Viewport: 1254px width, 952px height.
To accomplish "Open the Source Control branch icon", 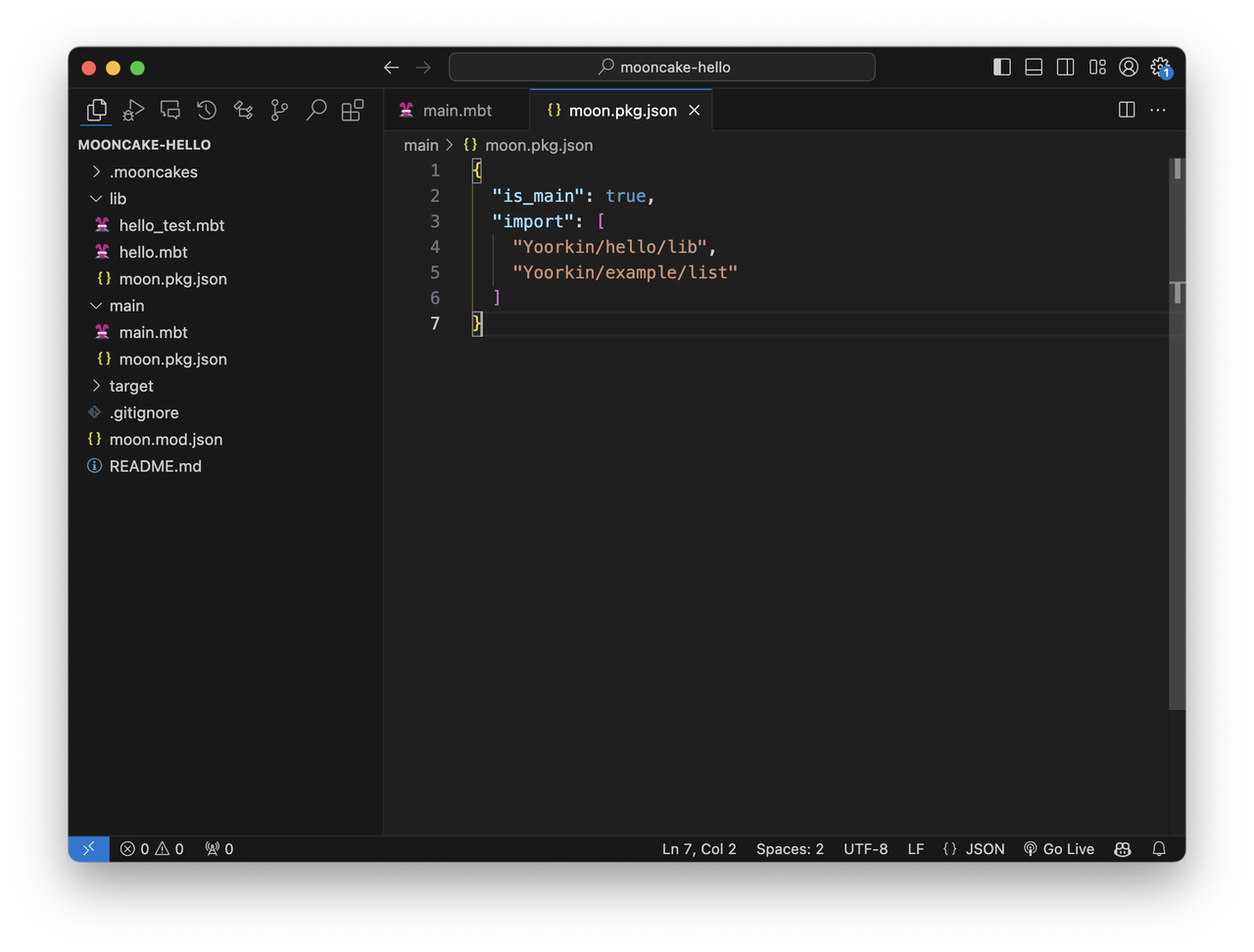I will [x=279, y=111].
